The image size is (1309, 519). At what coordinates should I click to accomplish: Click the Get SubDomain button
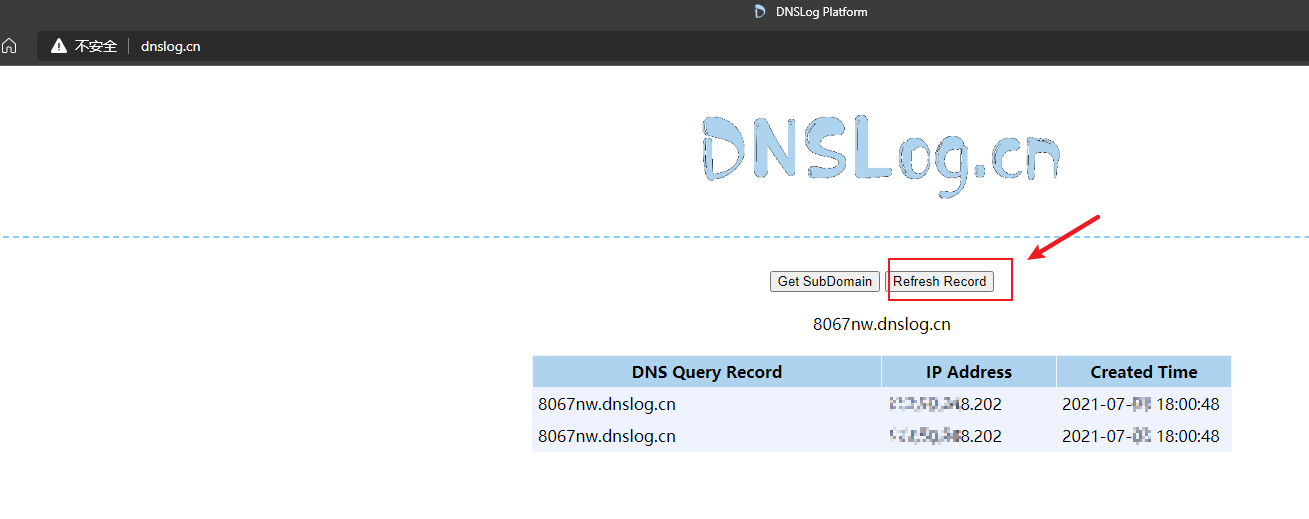(x=825, y=281)
